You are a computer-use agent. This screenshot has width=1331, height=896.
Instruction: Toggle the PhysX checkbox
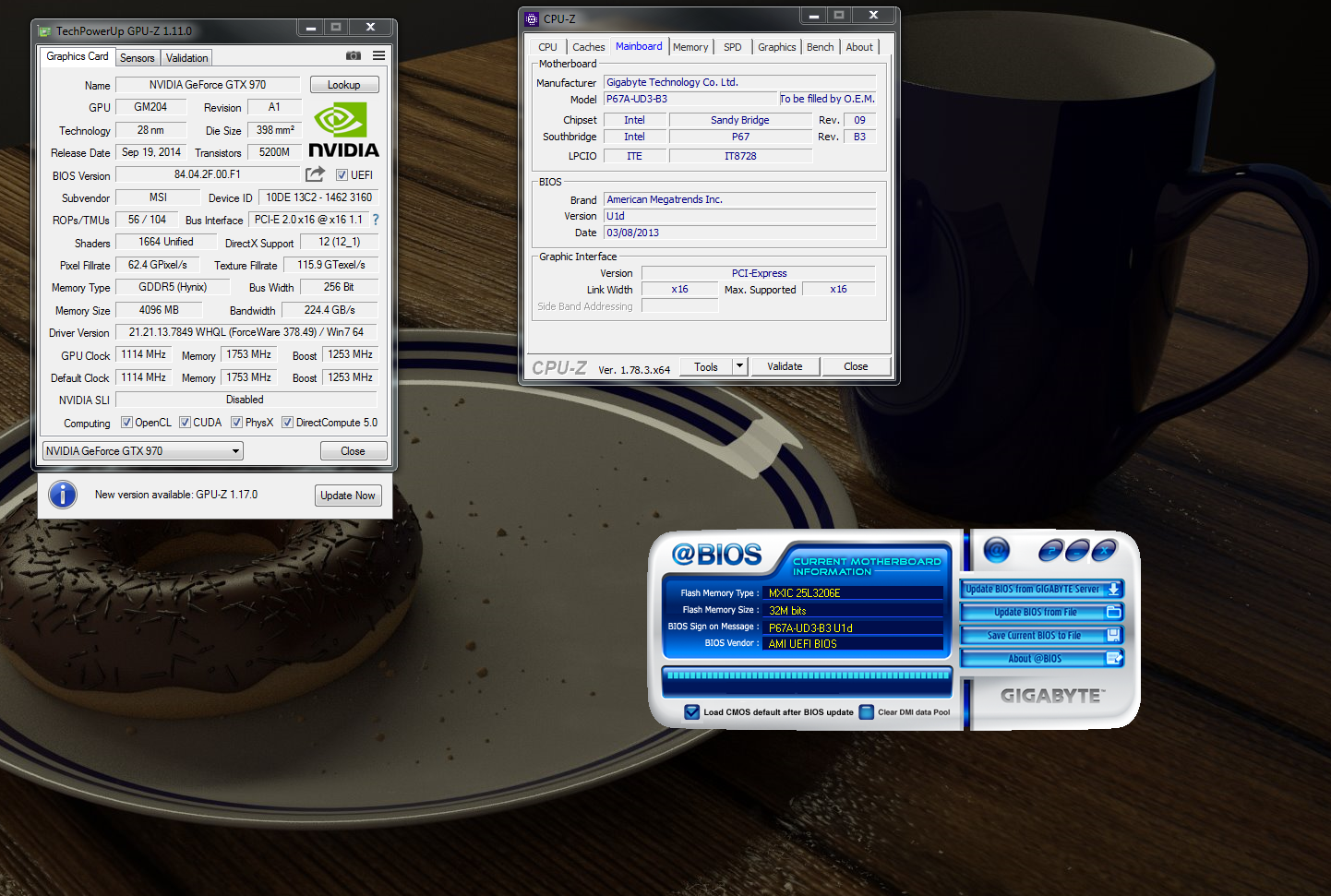(x=237, y=423)
